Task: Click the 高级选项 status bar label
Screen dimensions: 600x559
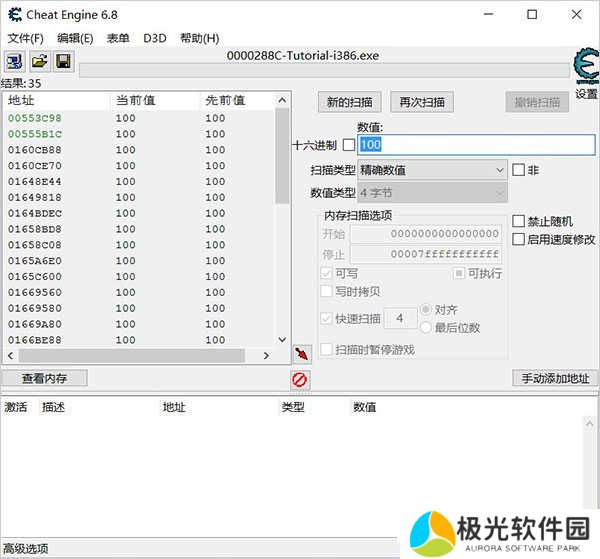Action: 26,549
